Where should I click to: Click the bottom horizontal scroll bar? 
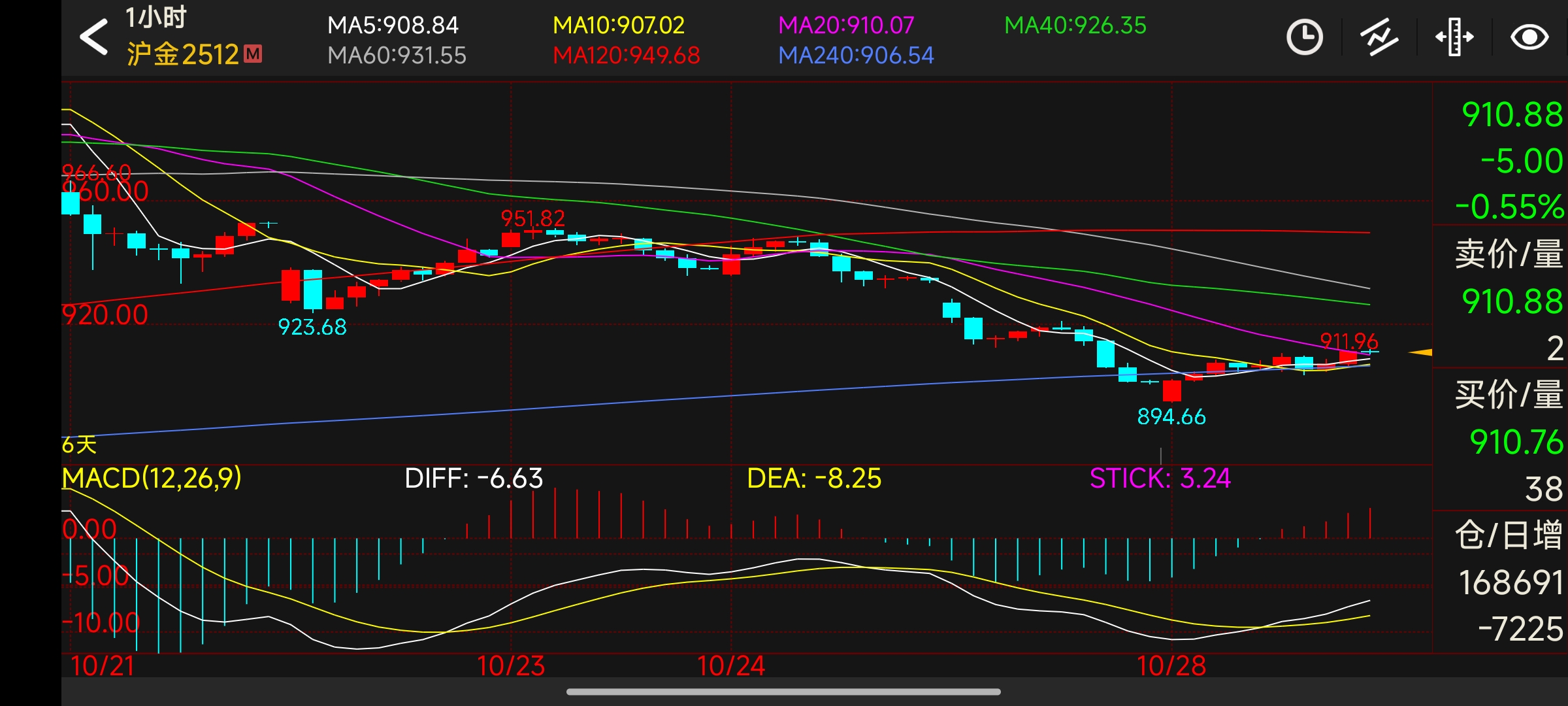783,692
